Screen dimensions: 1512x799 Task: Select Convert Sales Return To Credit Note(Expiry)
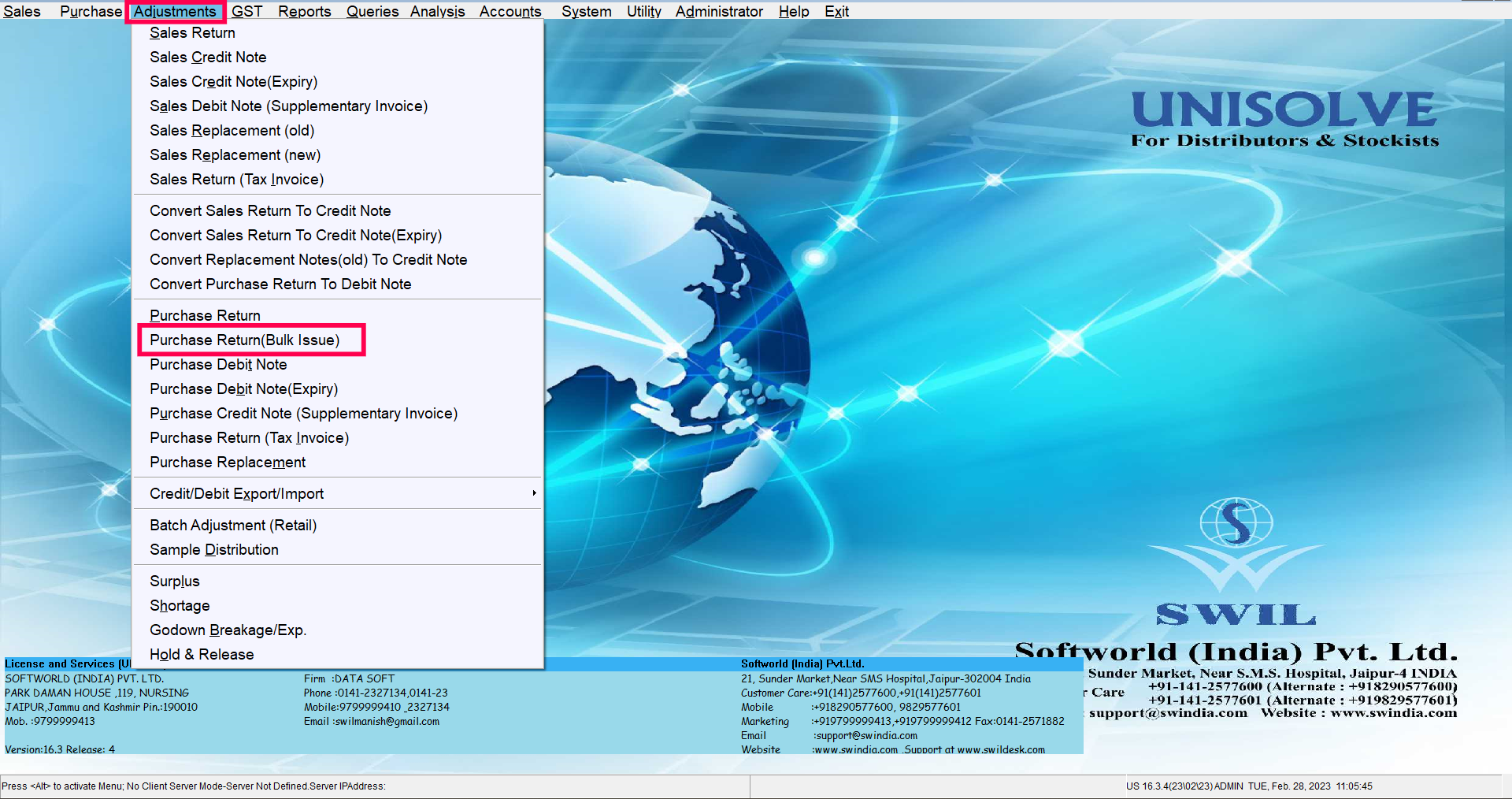(338, 236)
